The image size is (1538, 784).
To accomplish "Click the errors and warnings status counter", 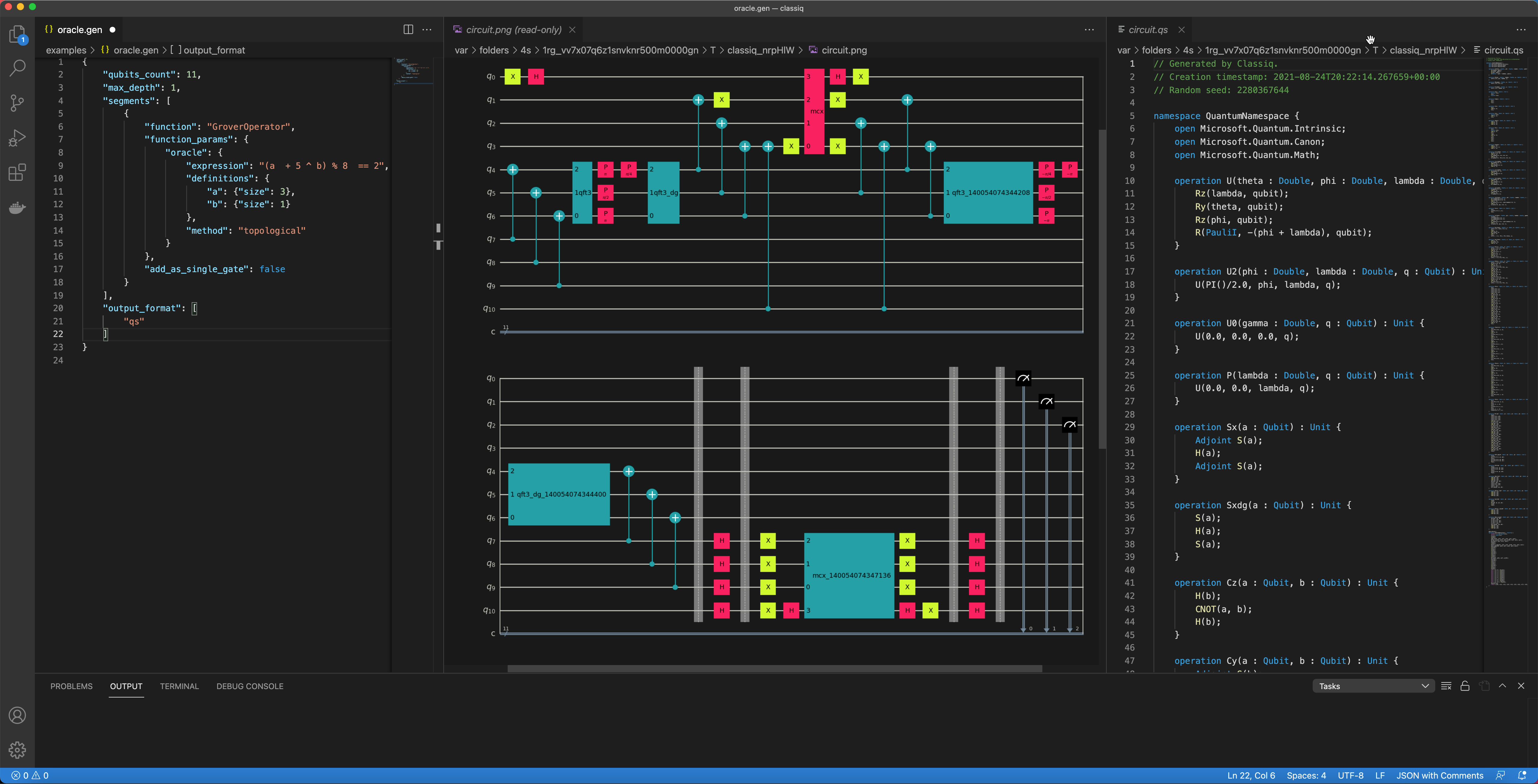I will point(30,776).
